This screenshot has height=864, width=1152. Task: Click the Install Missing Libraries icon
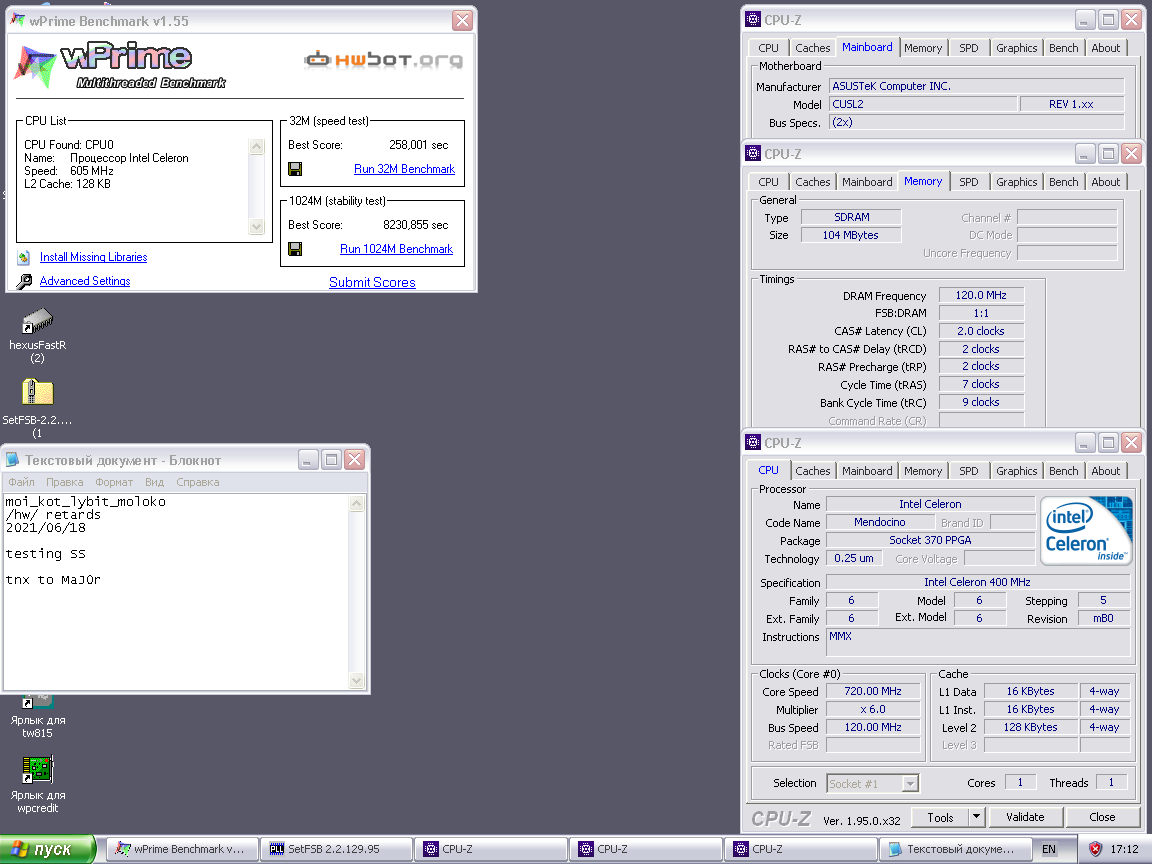tap(24, 257)
